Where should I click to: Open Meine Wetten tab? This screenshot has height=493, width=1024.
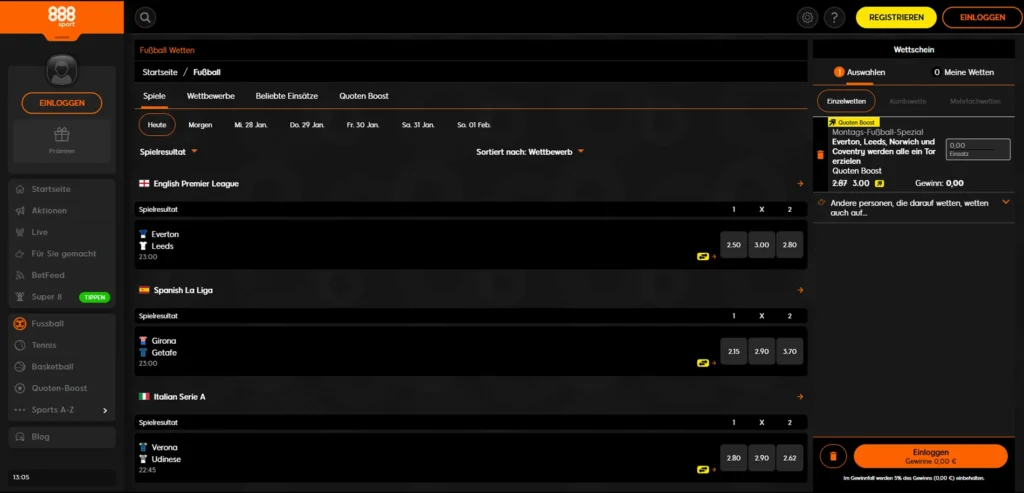[964, 72]
